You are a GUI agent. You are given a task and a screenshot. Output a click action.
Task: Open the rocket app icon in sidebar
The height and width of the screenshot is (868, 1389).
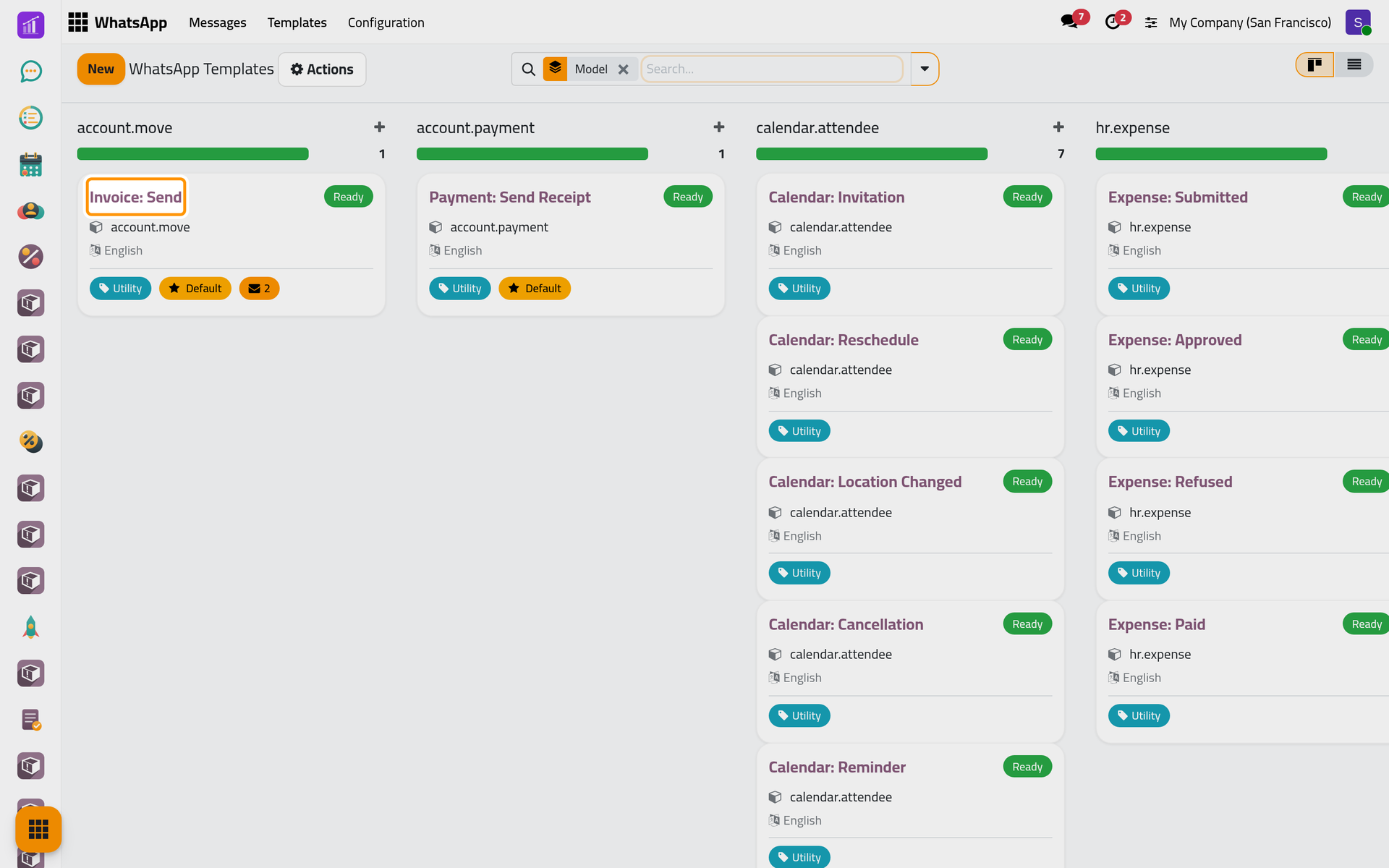pos(30,627)
